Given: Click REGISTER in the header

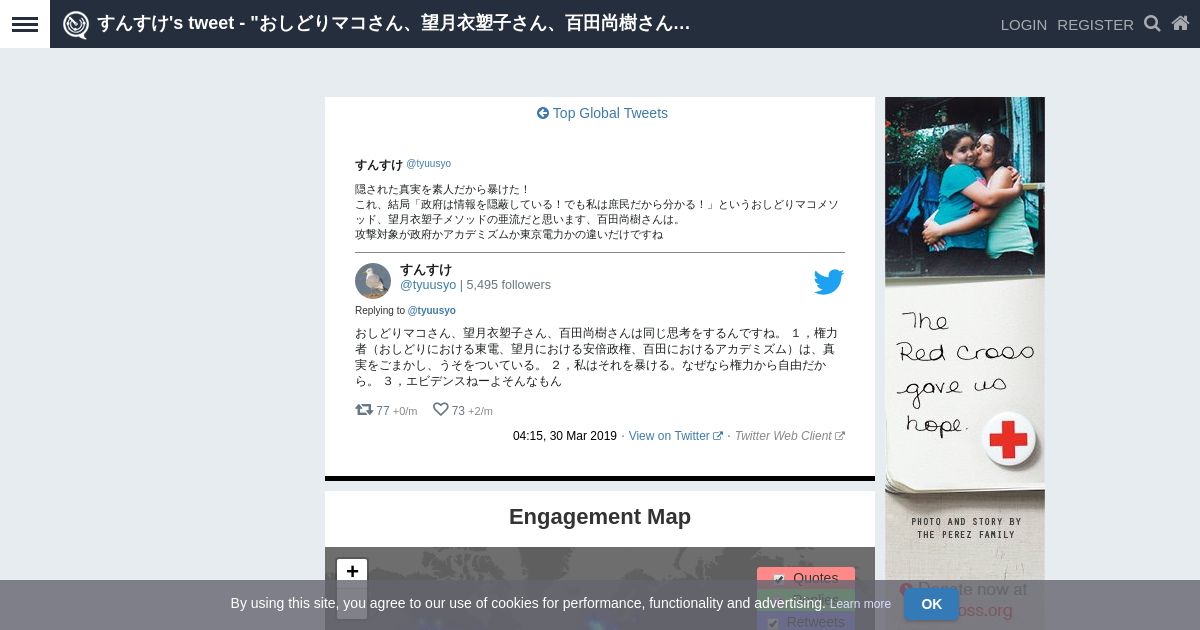Looking at the screenshot, I should (x=1095, y=24).
